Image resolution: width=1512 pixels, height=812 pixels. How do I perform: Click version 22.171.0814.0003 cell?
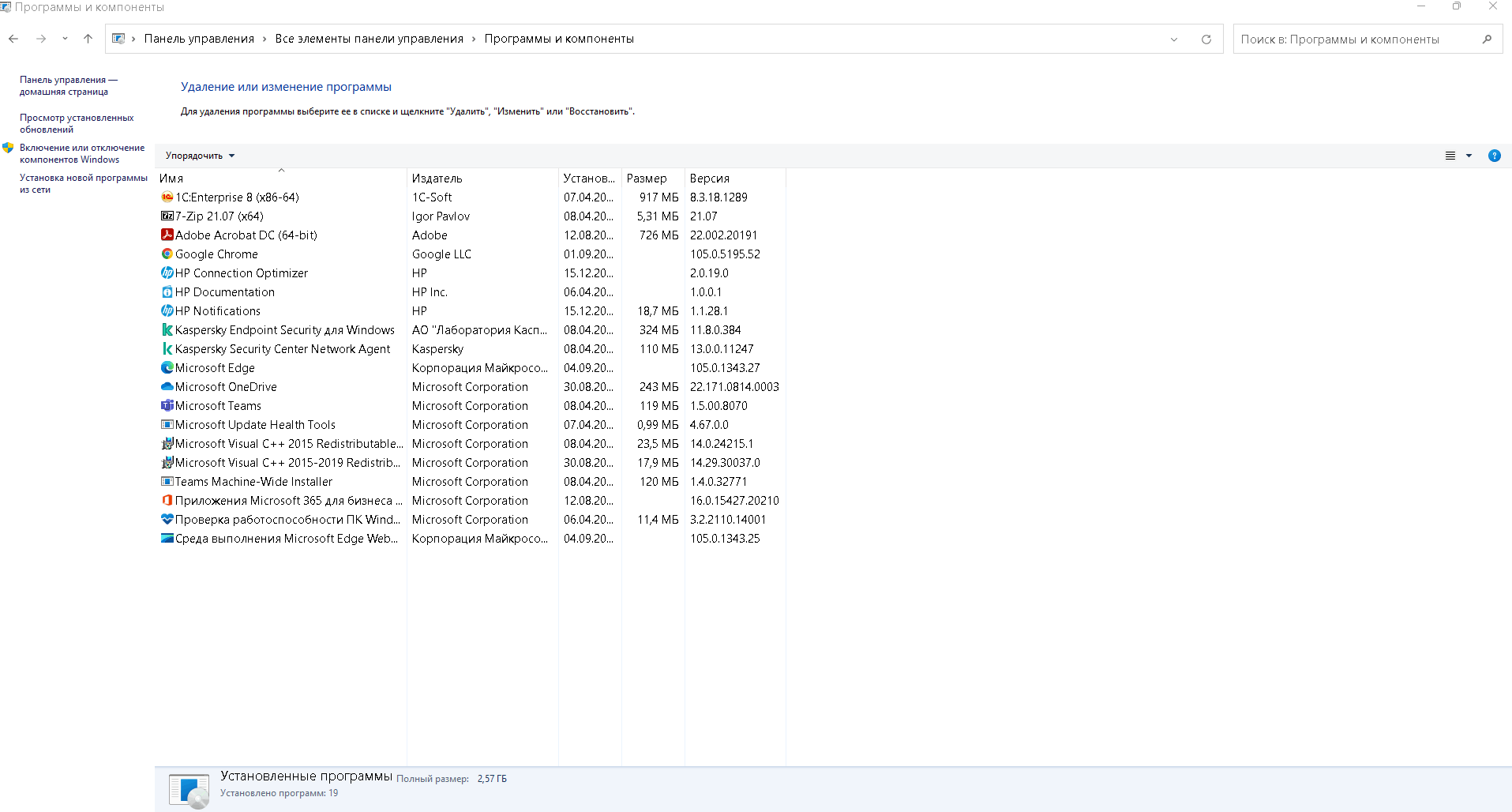point(734,387)
